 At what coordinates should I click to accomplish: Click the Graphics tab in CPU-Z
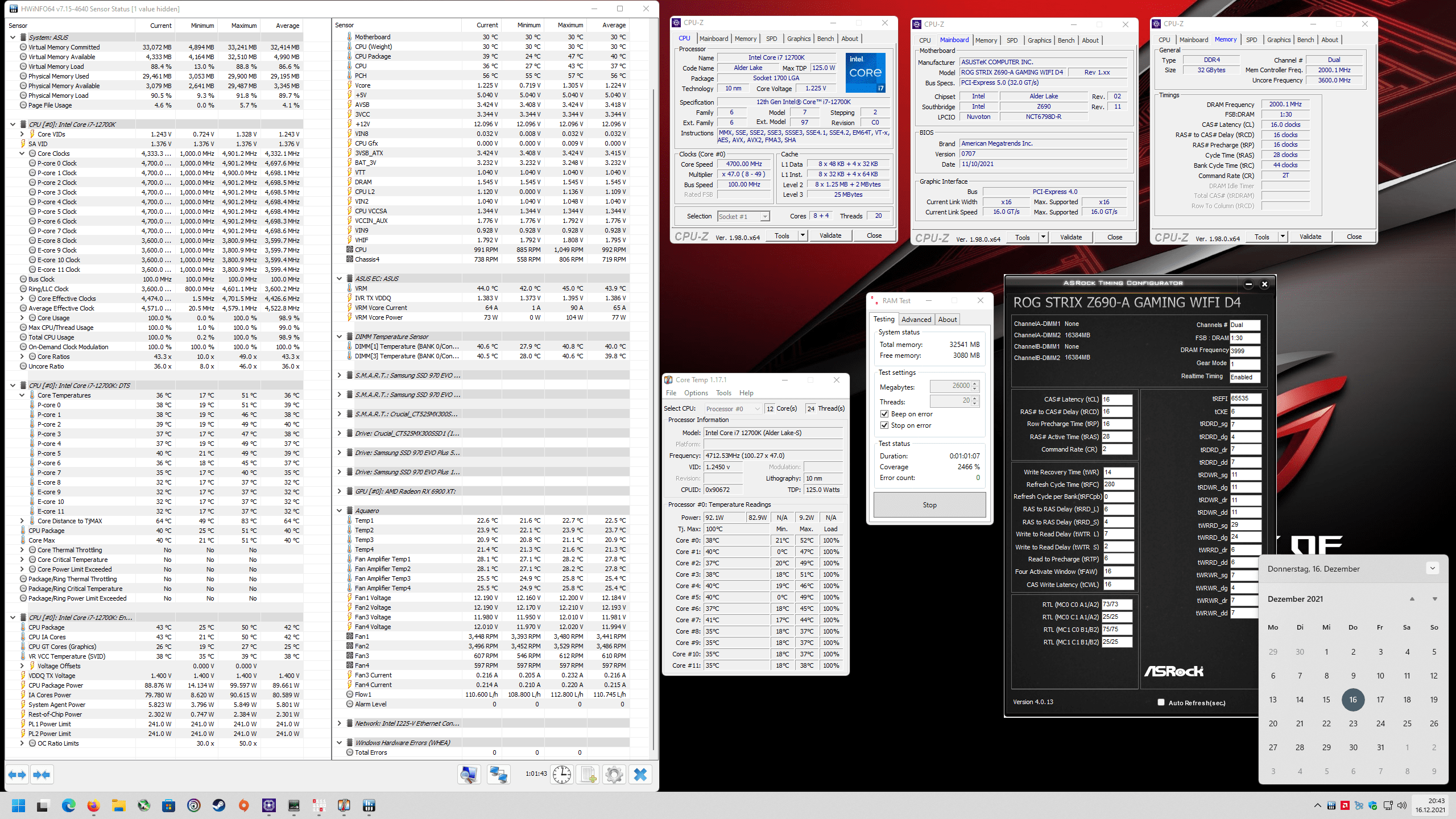pyautogui.click(x=800, y=40)
